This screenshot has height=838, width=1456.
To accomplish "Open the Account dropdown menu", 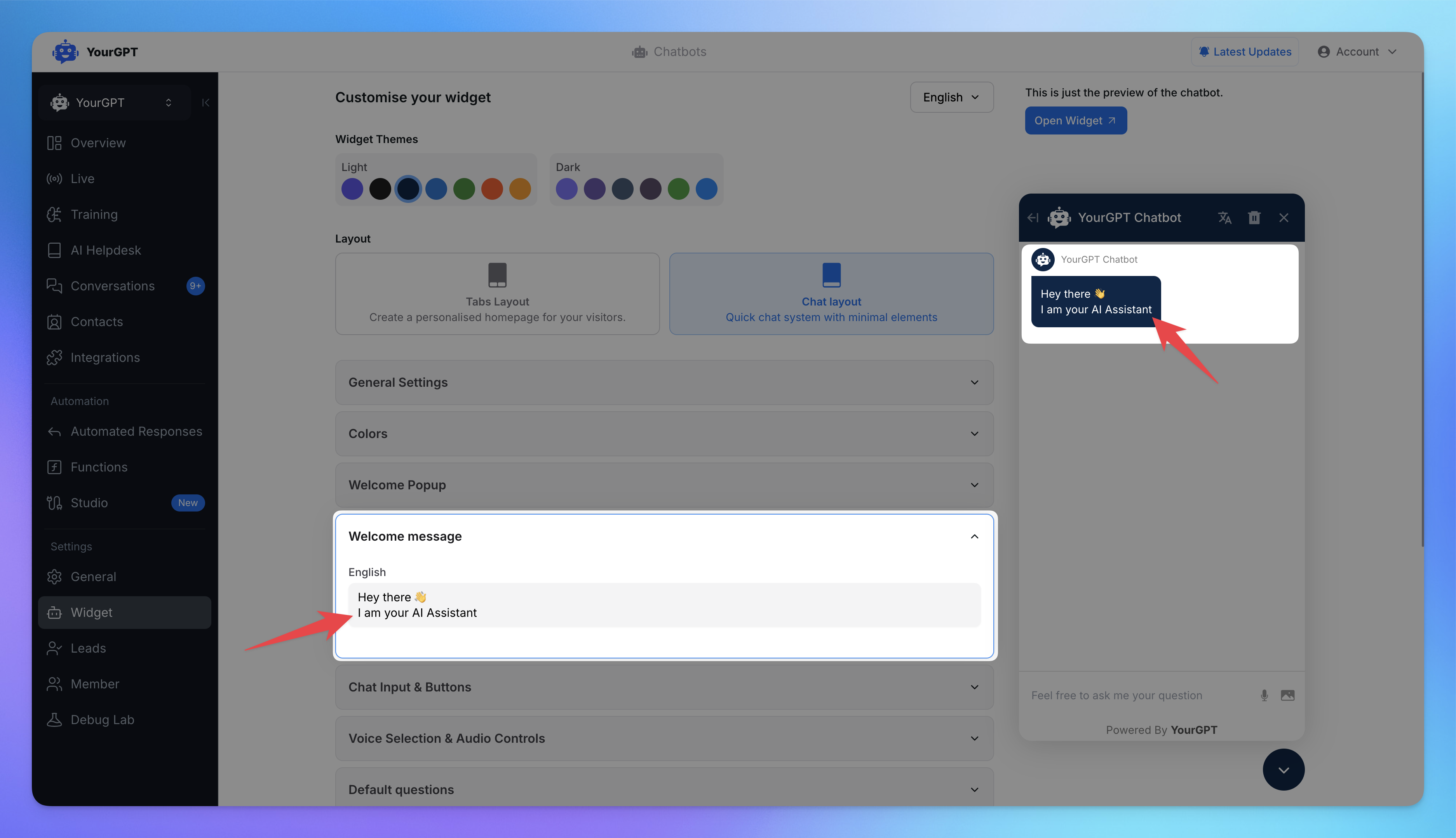I will tap(1357, 52).
